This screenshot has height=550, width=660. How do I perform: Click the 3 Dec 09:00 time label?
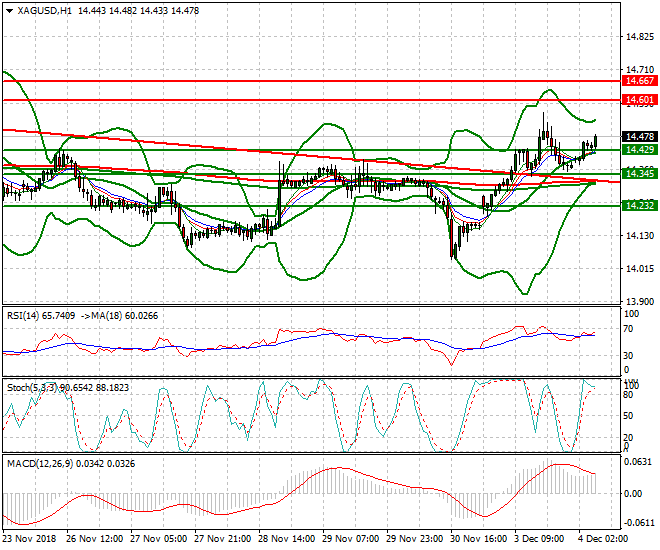coord(540,539)
